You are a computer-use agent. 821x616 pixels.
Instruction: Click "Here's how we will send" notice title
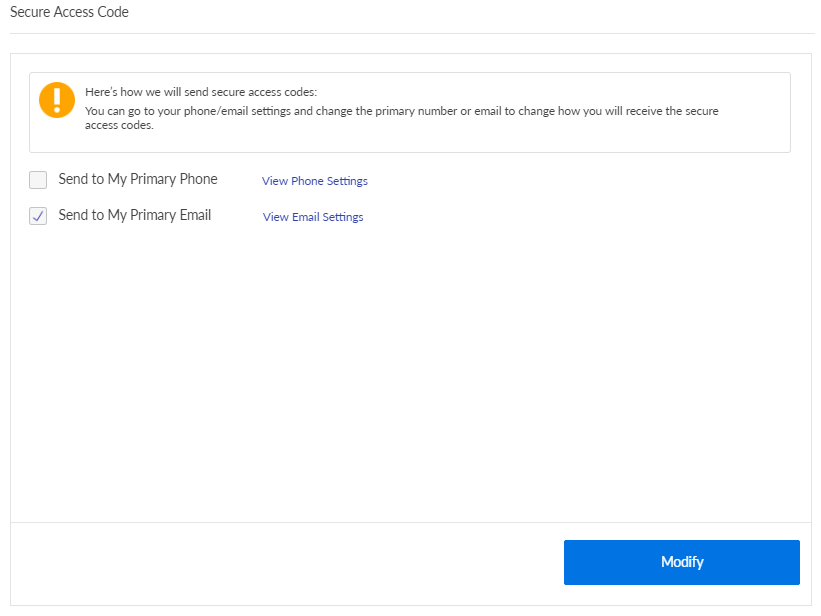point(200,92)
